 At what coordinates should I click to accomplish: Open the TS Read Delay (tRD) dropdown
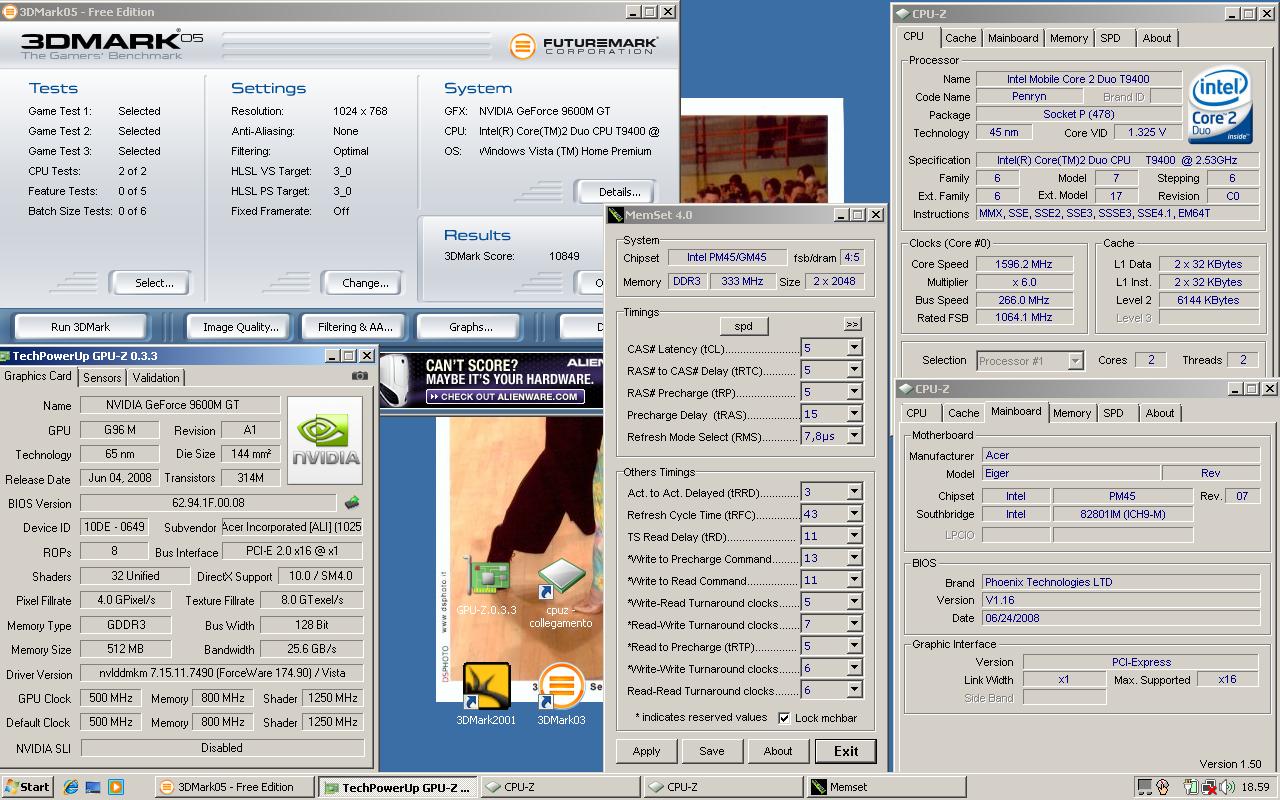tap(854, 536)
